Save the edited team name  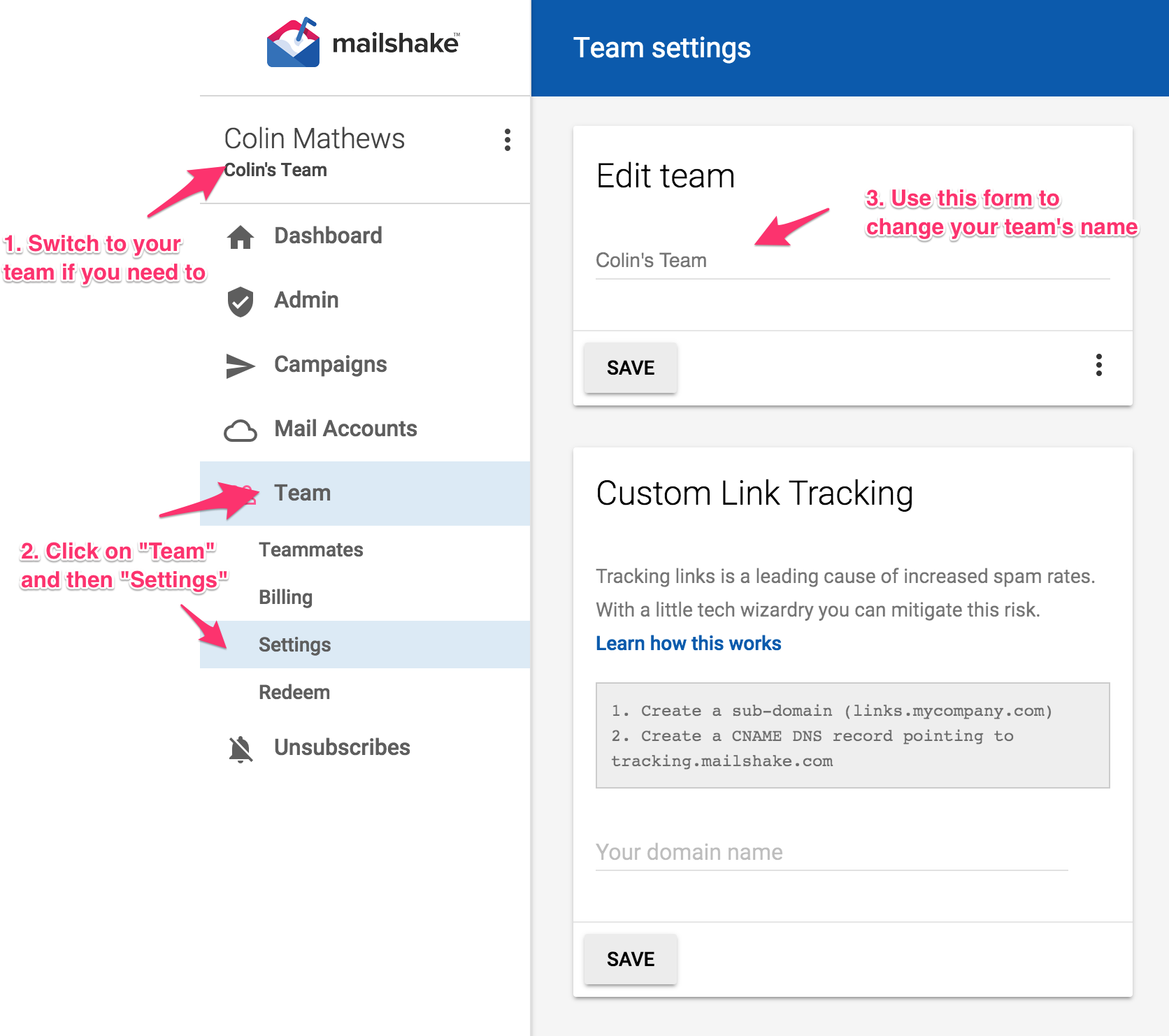(630, 368)
